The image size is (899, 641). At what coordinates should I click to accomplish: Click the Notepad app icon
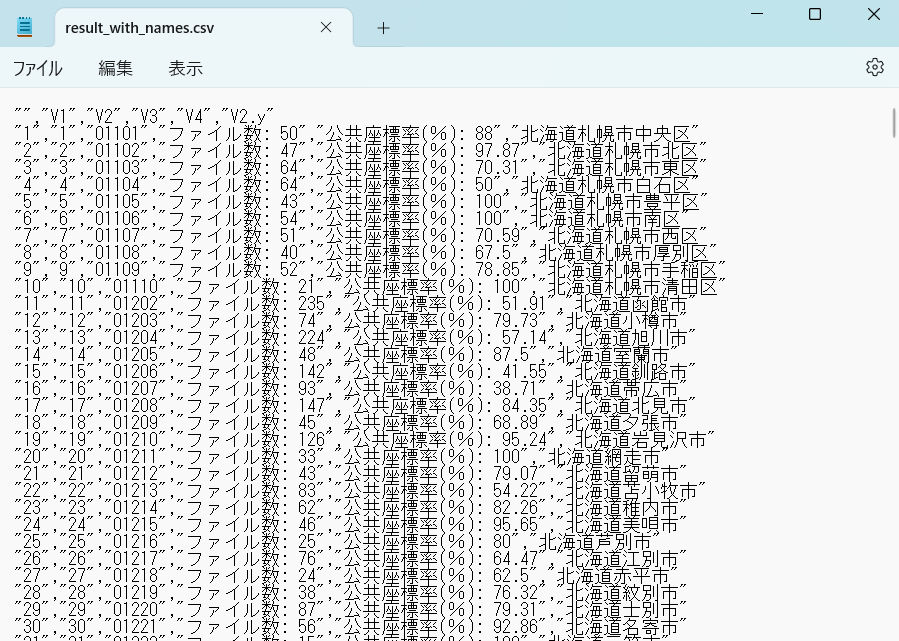[x=25, y=26]
